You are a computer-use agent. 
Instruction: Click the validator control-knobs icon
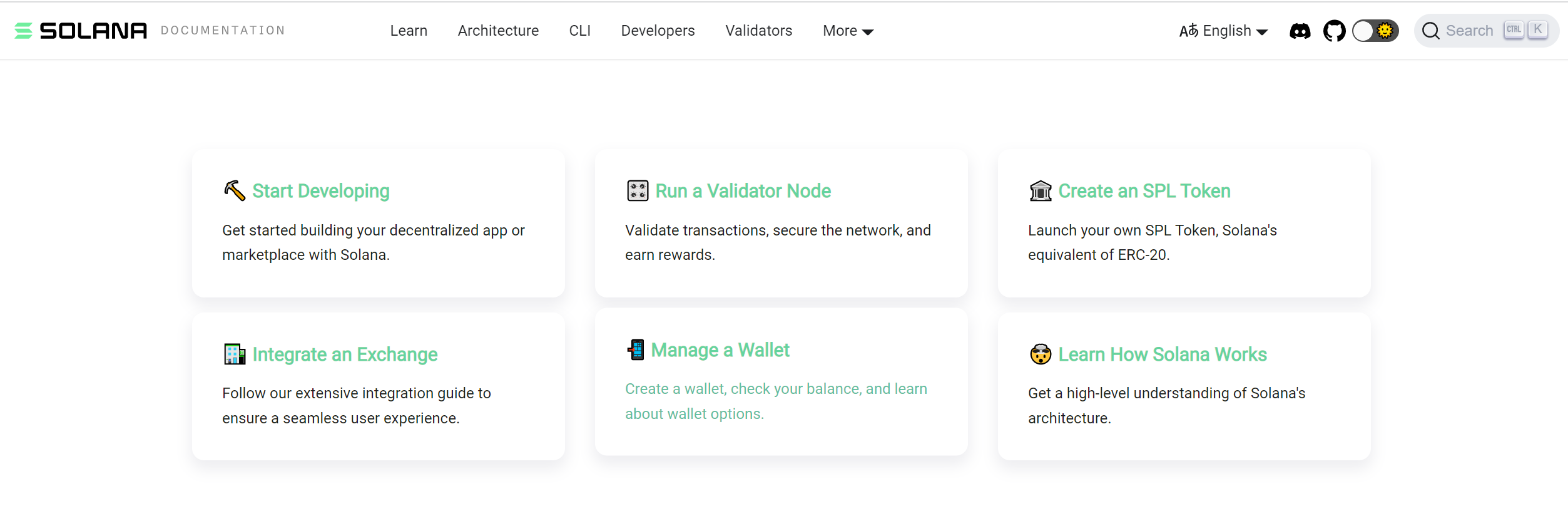(x=638, y=191)
